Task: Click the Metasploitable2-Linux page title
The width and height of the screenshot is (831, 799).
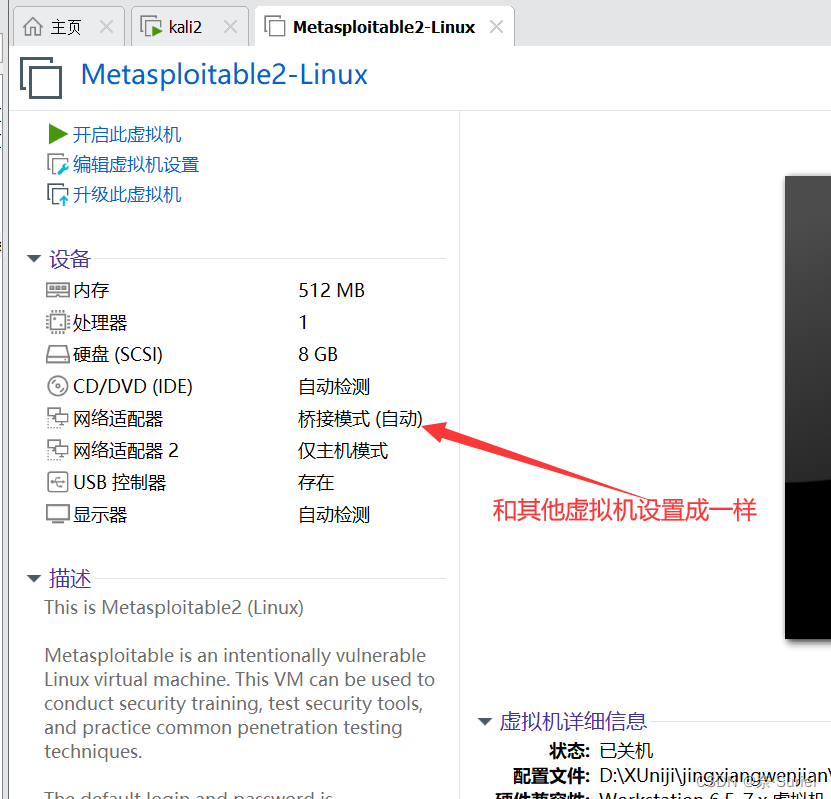Action: pyautogui.click(x=224, y=74)
